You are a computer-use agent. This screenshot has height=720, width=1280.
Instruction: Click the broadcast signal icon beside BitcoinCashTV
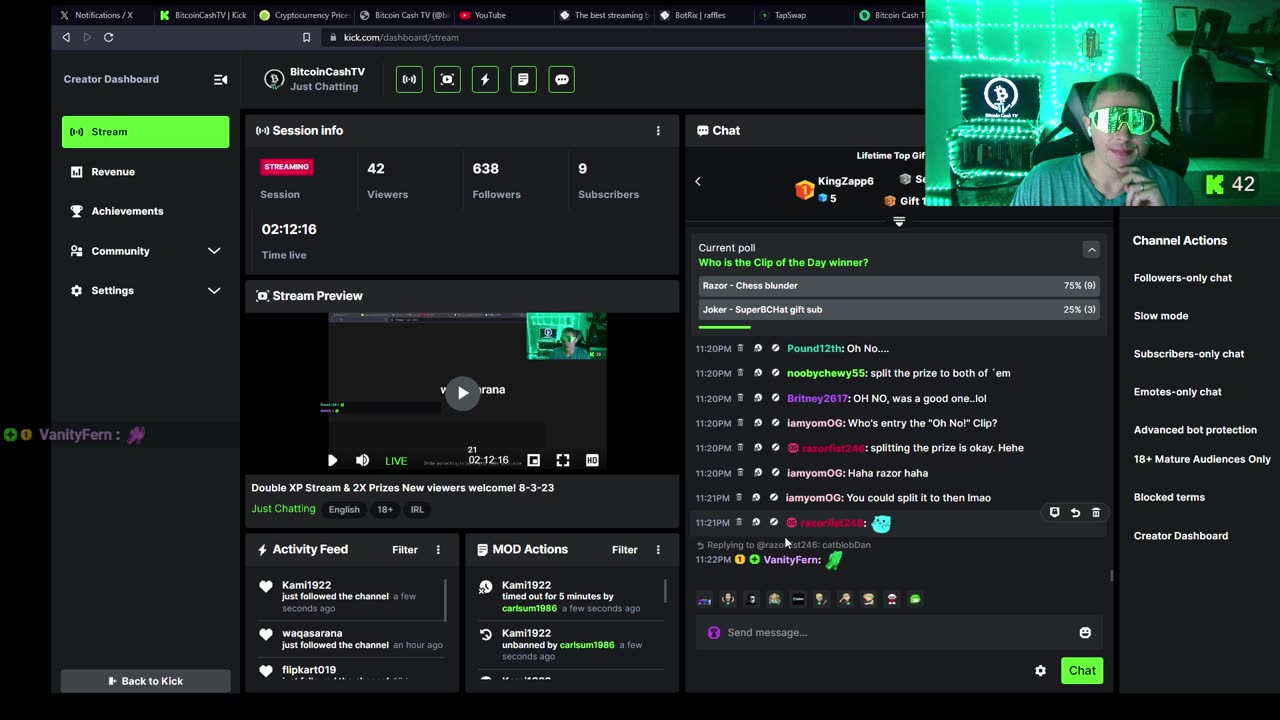click(x=409, y=79)
